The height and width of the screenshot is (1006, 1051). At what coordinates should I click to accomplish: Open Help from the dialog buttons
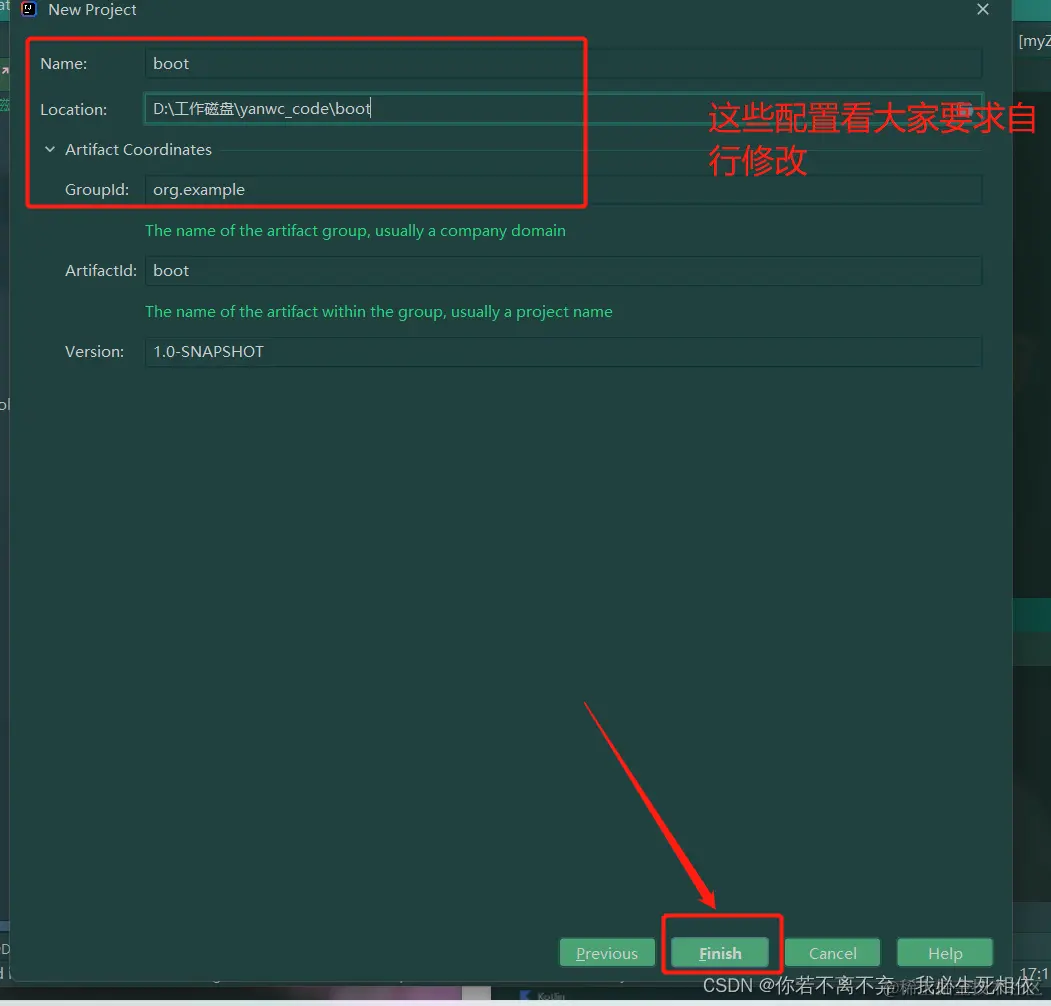coord(944,952)
